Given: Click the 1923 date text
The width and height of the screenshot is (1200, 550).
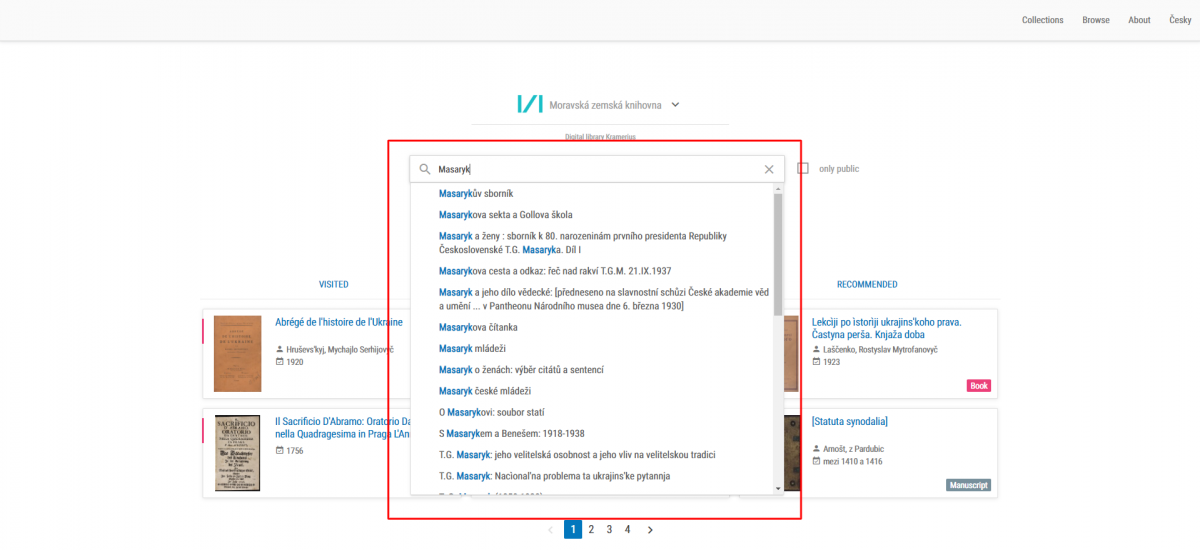Looking at the screenshot, I should (x=831, y=362).
